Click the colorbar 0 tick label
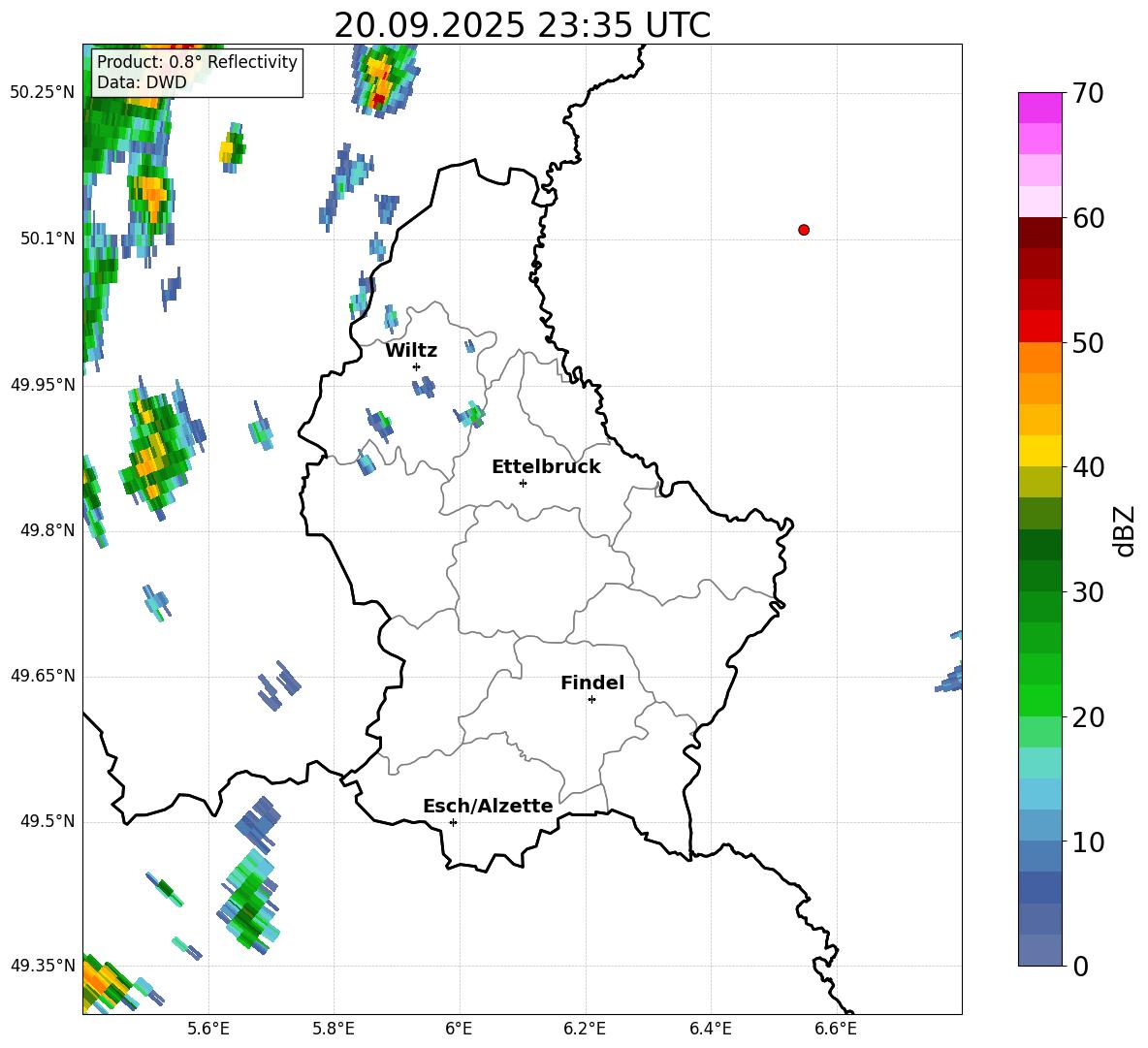The width and height of the screenshot is (1148, 1048). click(1080, 966)
